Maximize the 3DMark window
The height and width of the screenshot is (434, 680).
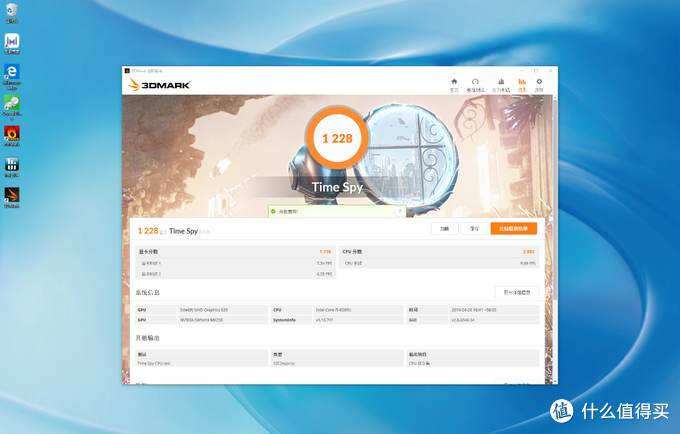coord(536,71)
